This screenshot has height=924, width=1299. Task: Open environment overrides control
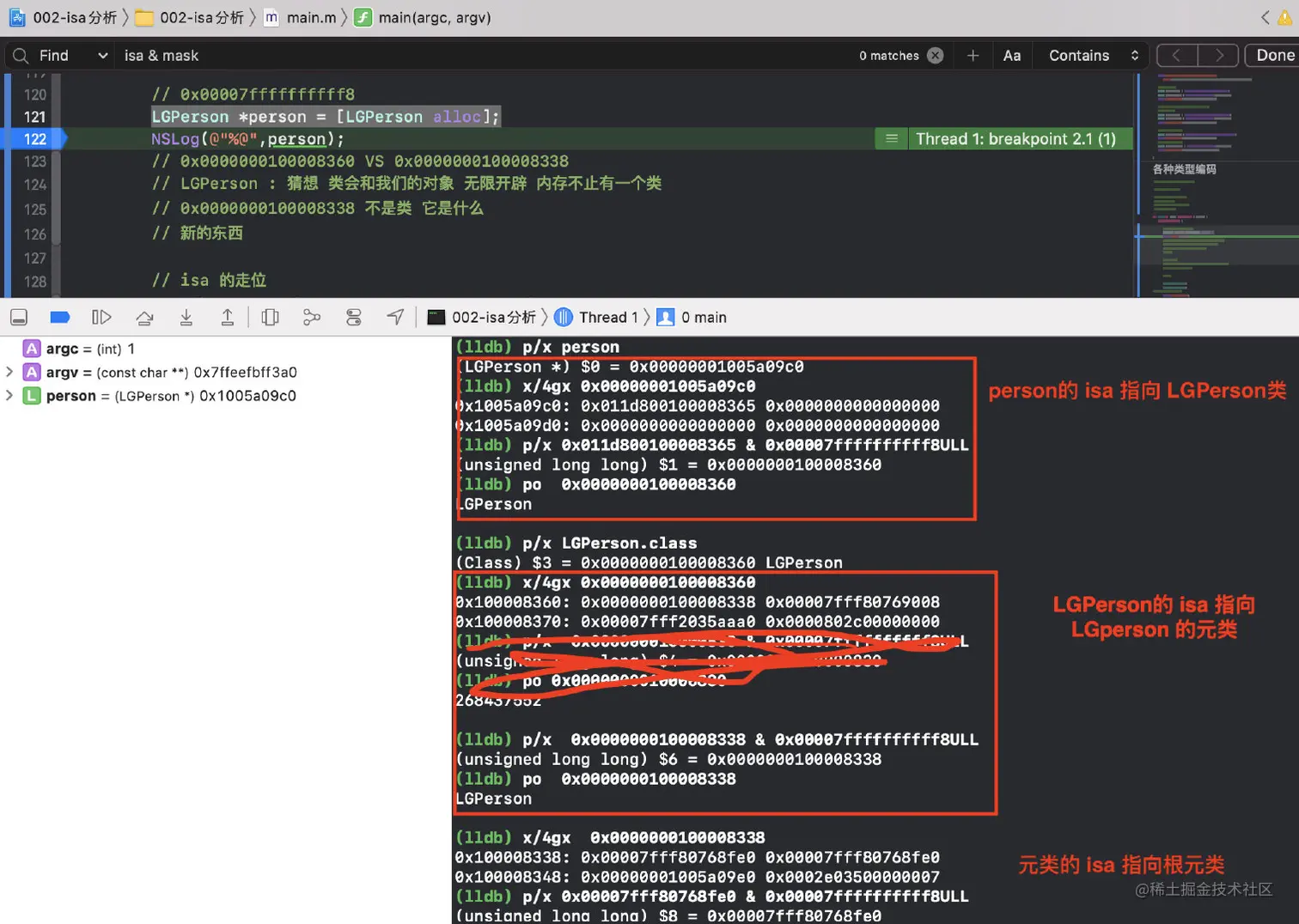(353, 318)
